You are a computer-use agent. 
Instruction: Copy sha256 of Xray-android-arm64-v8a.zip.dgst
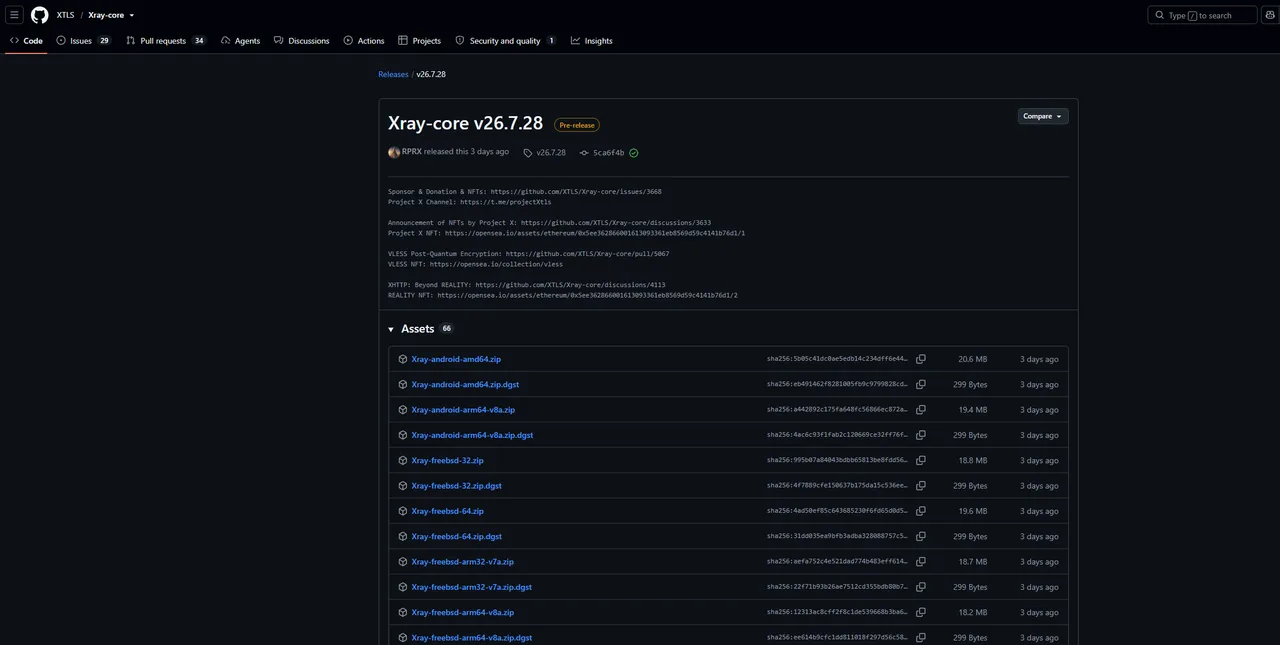coord(921,435)
